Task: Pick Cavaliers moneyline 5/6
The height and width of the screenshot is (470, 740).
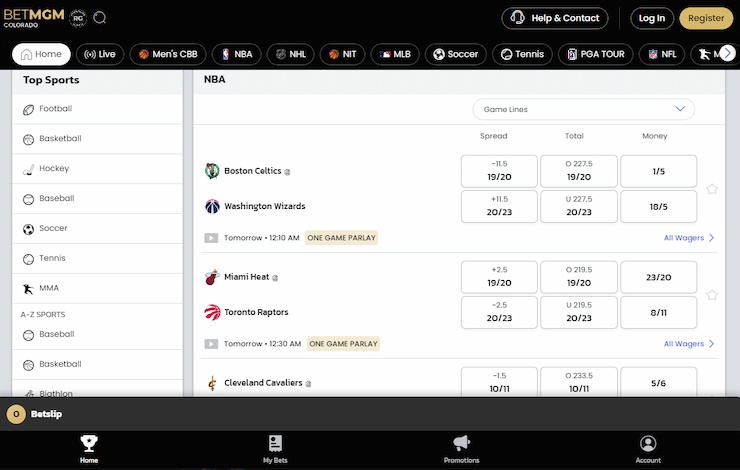Action: point(658,382)
